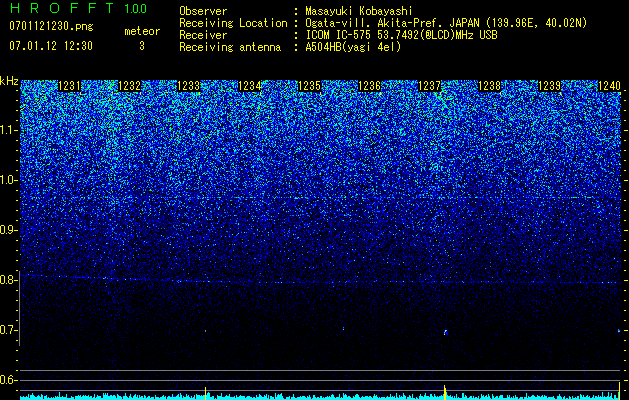Click the Receiver field label
Screen dimensions: 629x400
pyautogui.click(x=203, y=35)
